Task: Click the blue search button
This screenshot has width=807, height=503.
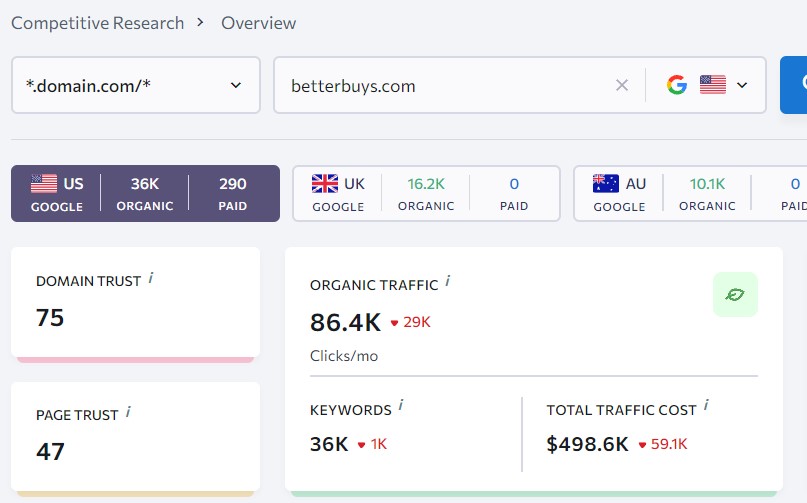Action: [x=794, y=85]
